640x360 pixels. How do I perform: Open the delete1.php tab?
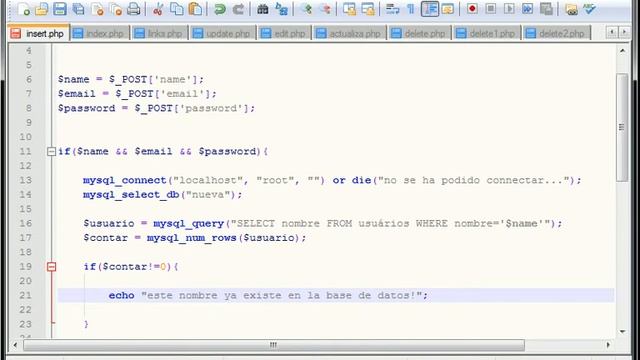point(487,33)
